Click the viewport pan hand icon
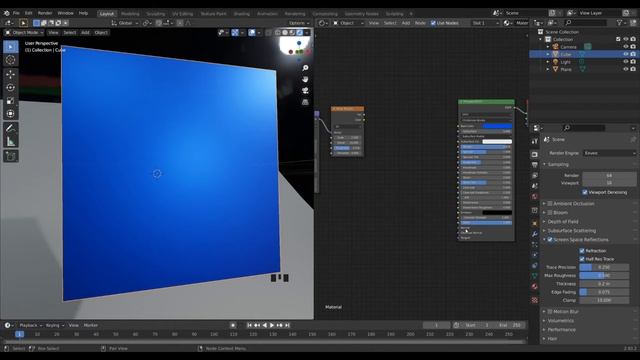 305,79
